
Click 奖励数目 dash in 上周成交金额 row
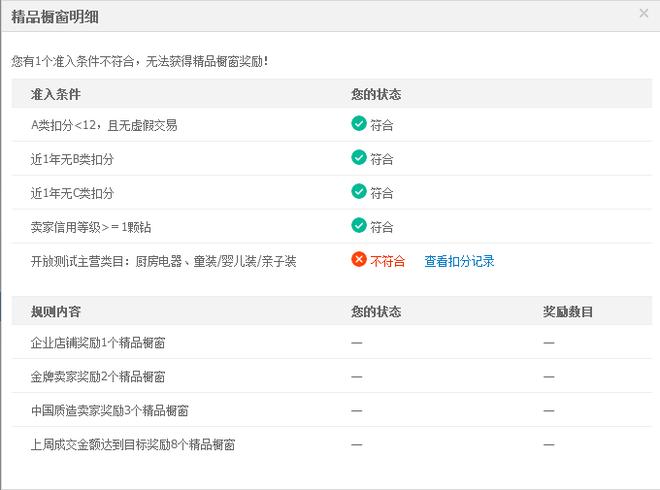[x=548, y=445]
